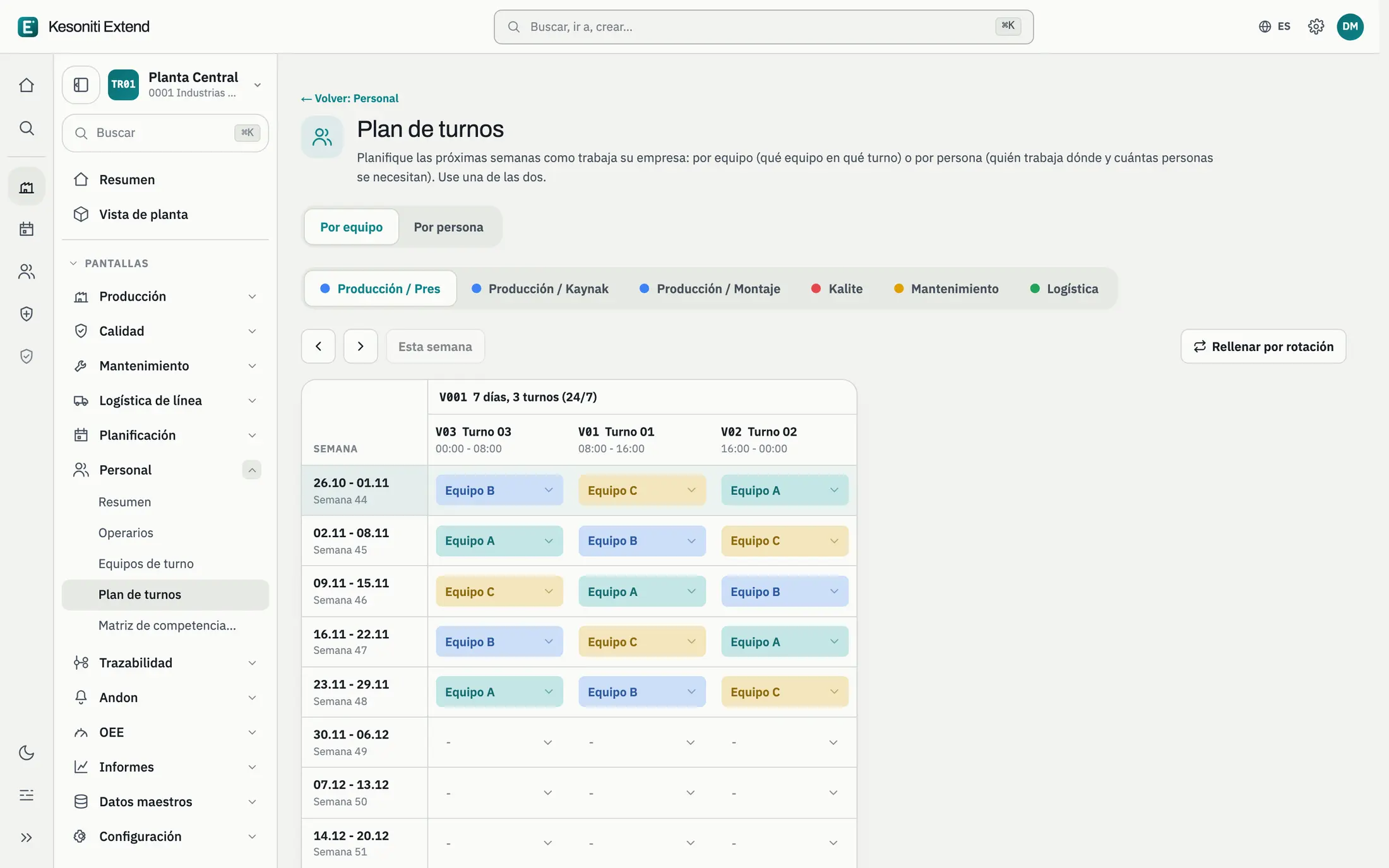Open the people icon in the left rail
Viewport: 1389px width, 868px height.
coord(27,271)
